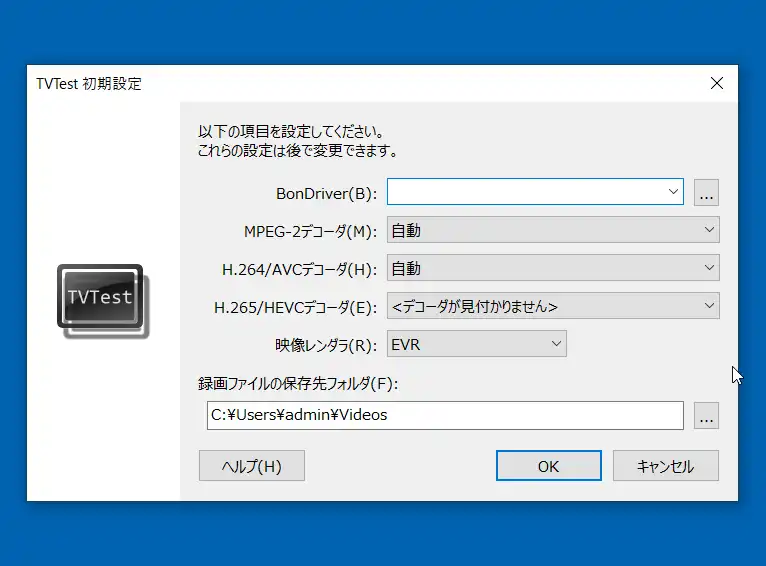Confirm settings with the OK button

point(549,466)
